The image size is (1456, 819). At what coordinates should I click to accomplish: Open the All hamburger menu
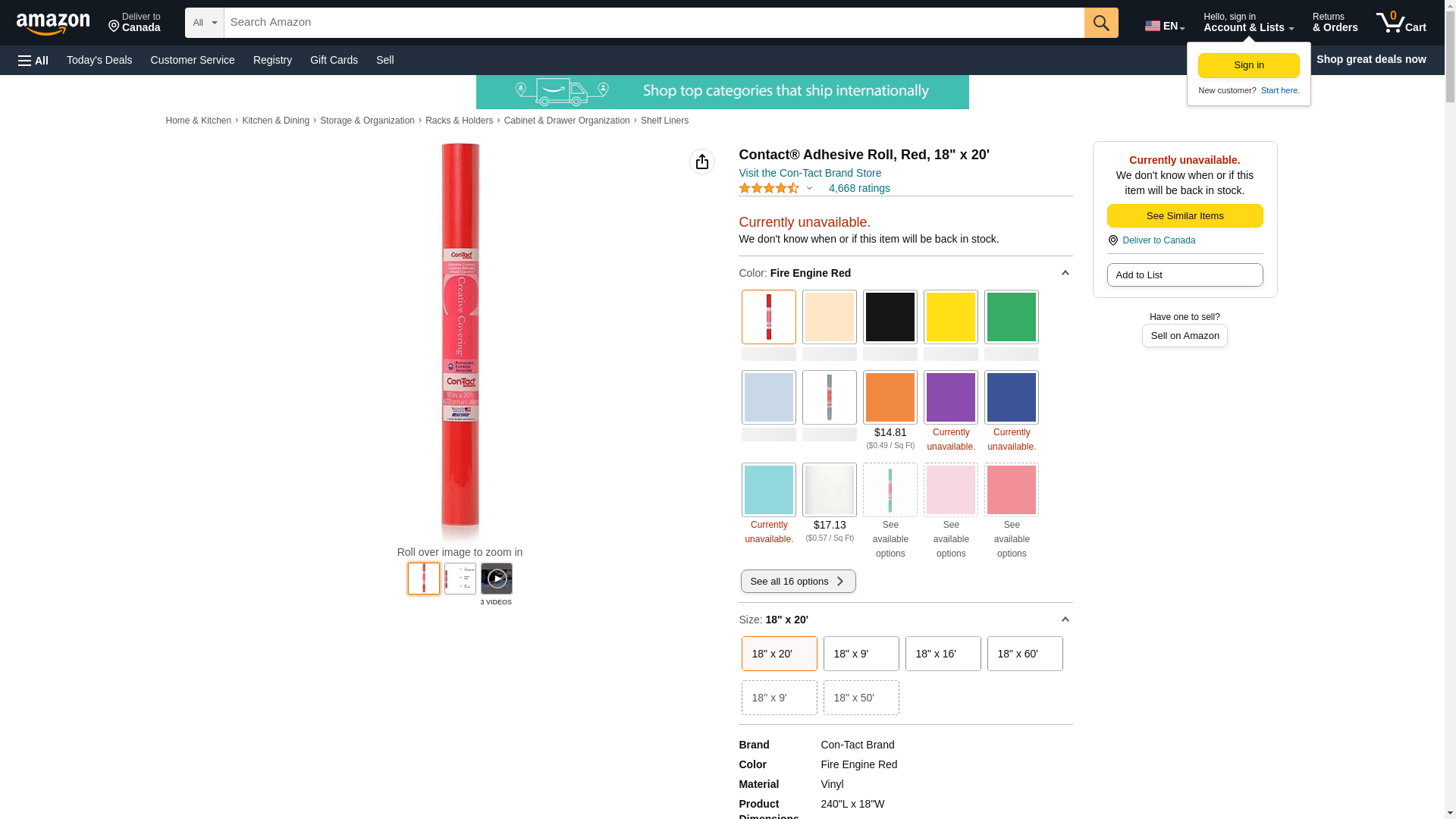(x=33, y=60)
